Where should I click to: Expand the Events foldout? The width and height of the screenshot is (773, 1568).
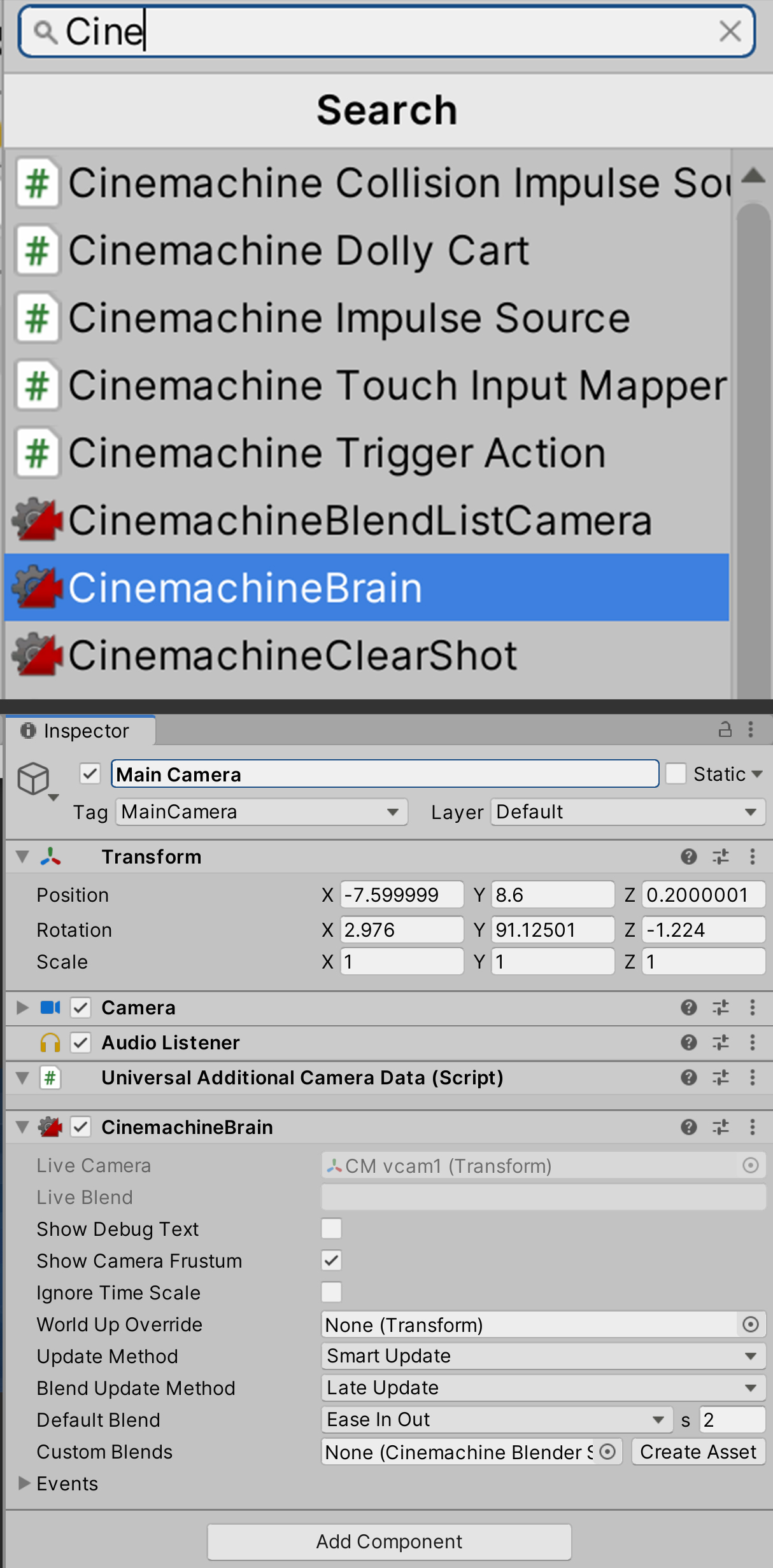click(x=24, y=1483)
